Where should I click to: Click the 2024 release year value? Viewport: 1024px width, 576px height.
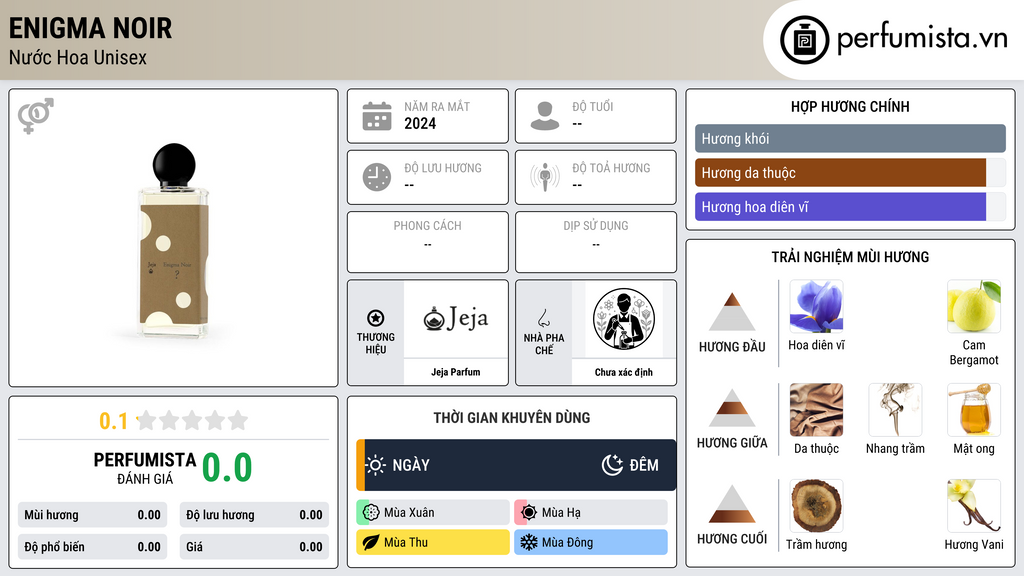click(x=420, y=123)
